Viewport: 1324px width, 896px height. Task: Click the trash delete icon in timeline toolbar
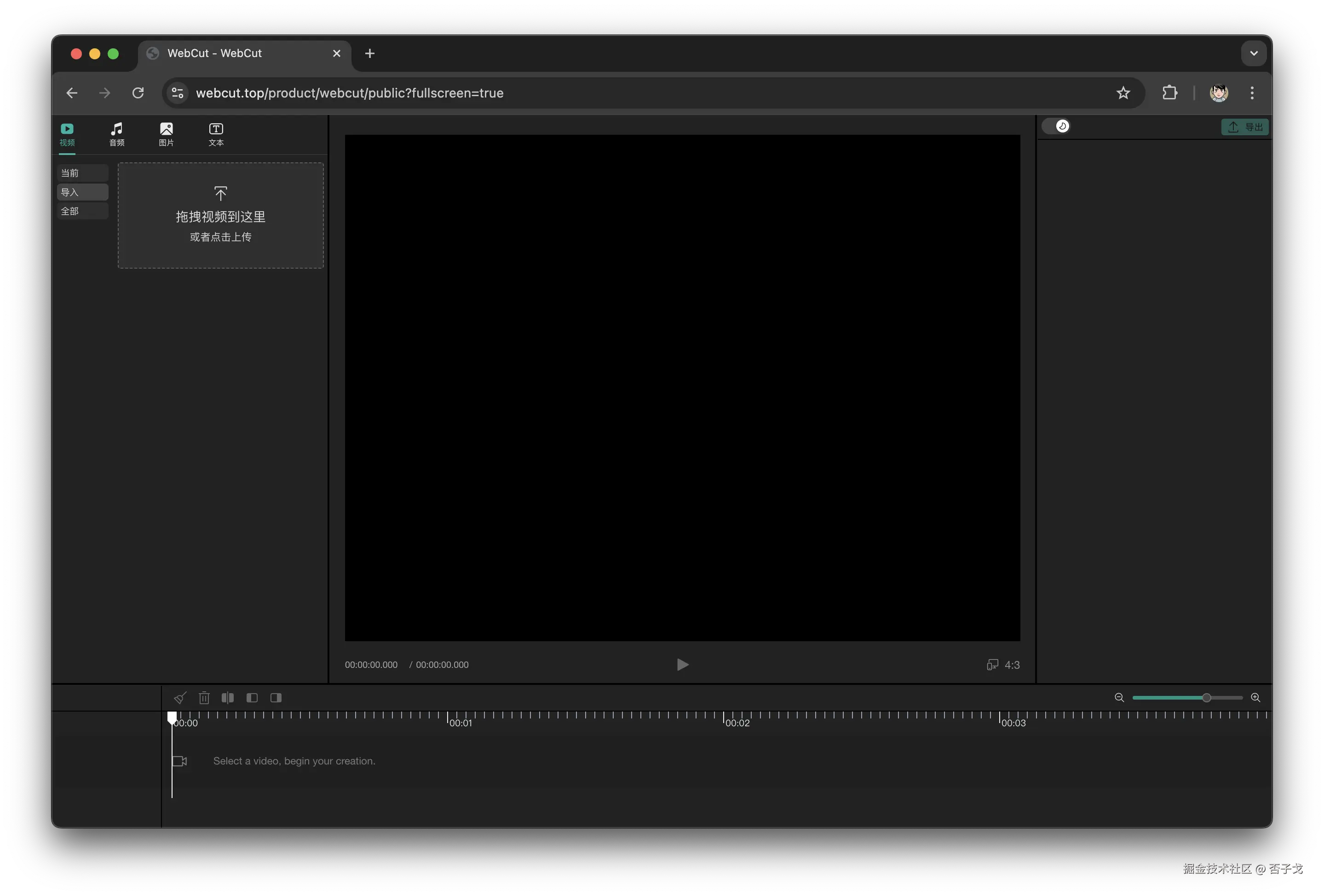204,698
